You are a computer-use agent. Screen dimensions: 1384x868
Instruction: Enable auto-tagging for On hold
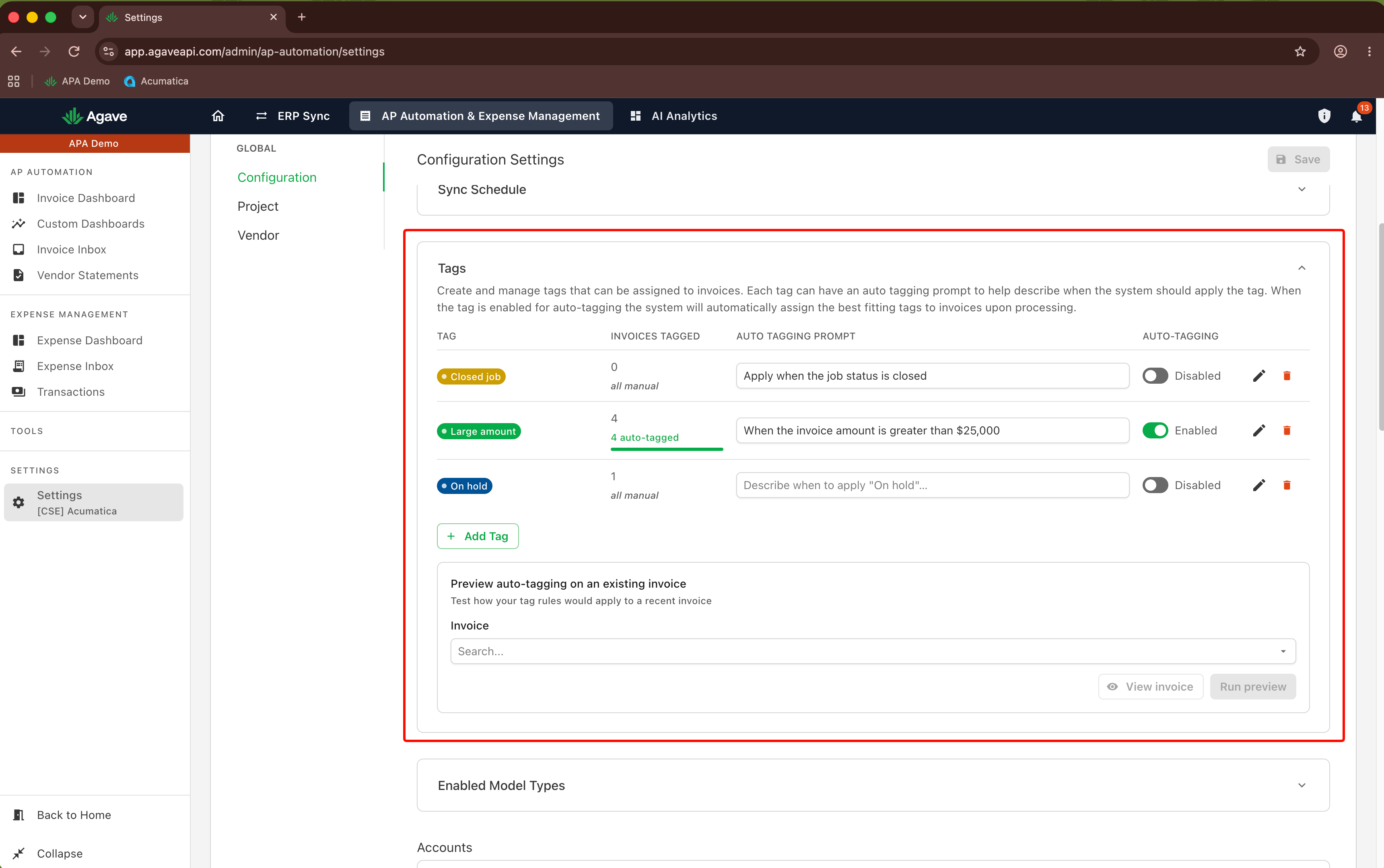[1155, 485]
